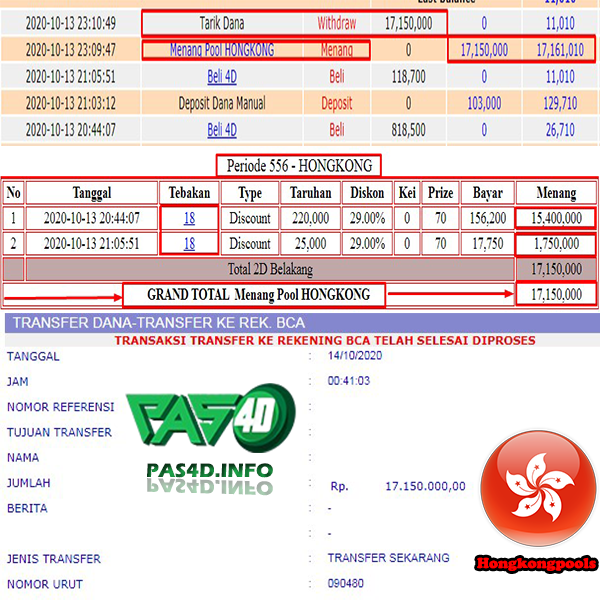Select the PAS4D.INFO text
The image size is (600, 600).
[209, 471]
